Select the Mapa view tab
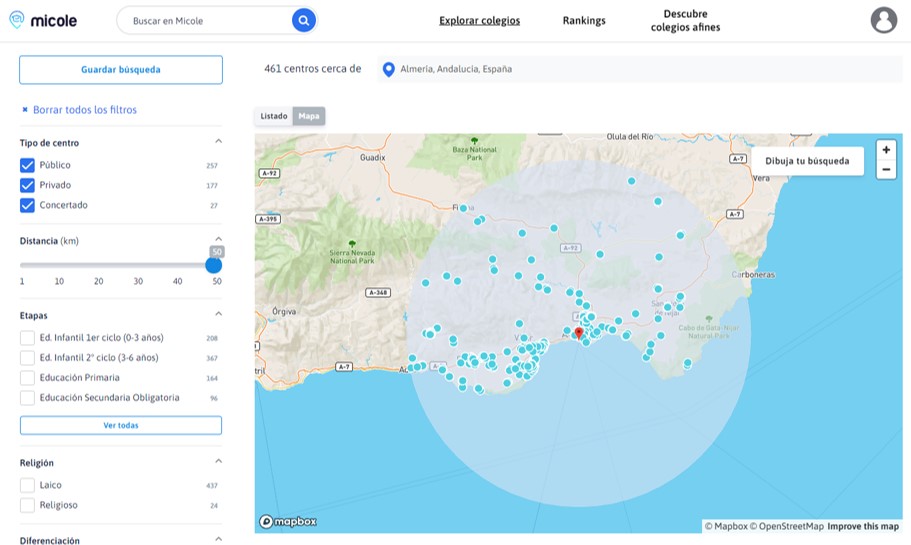911x545 pixels. tap(309, 116)
